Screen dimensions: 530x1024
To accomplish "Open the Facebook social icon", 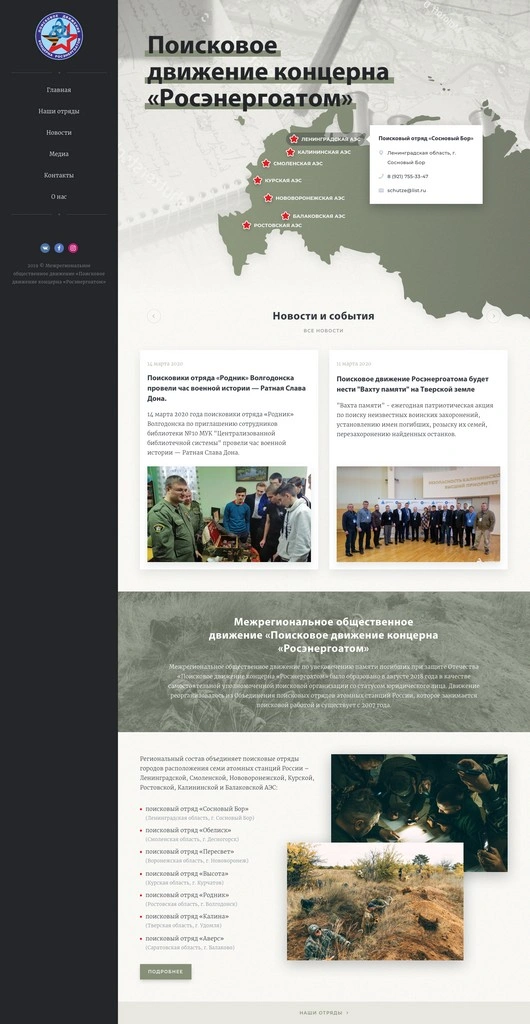I will pyautogui.click(x=59, y=248).
